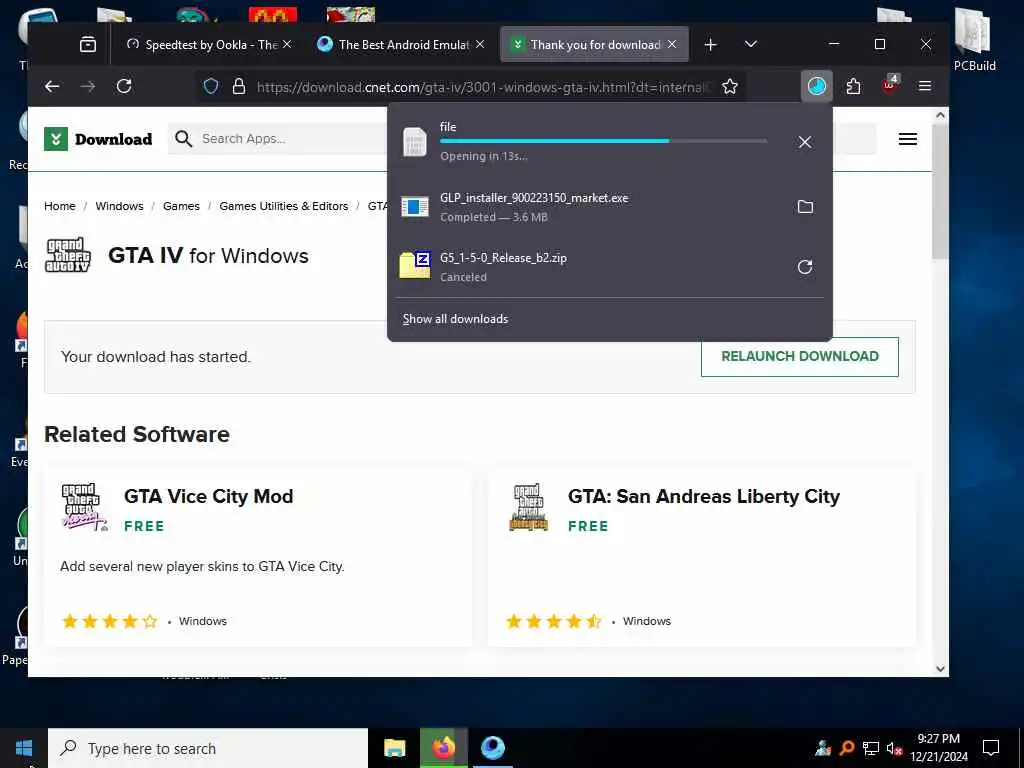Open the network tray icon
Viewport: 1024px width, 768px height.
(871, 748)
